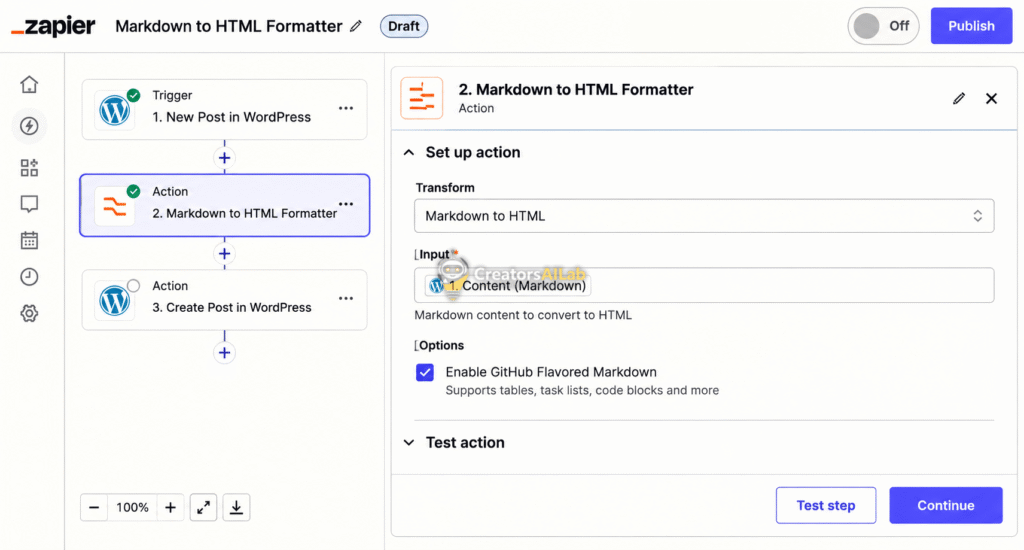Viewport: 1024px width, 550px height.
Task: Open more options for New Post trigger
Action: 346,108
